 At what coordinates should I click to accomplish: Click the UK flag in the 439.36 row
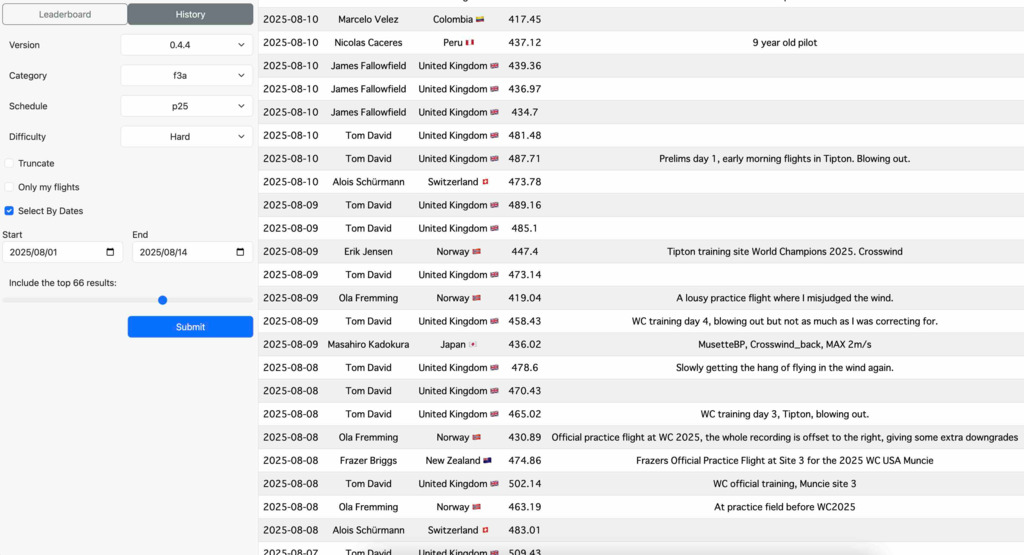coord(494,66)
